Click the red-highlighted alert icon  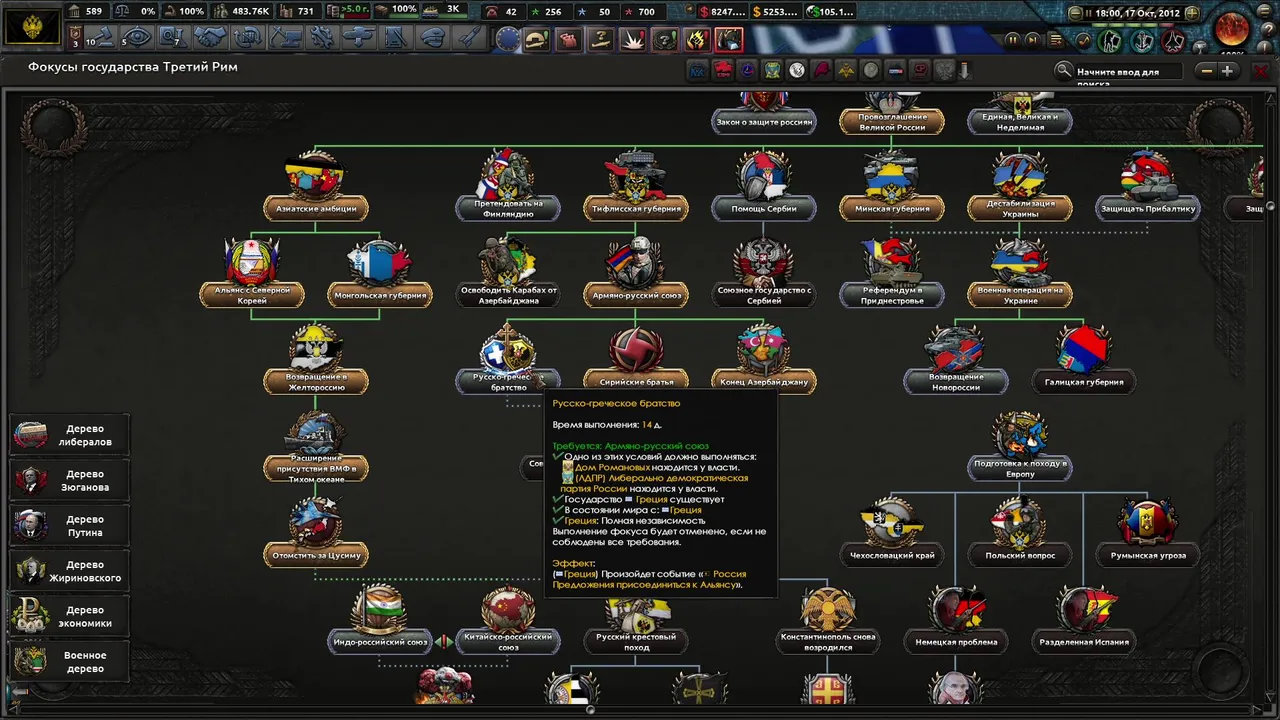click(730, 40)
